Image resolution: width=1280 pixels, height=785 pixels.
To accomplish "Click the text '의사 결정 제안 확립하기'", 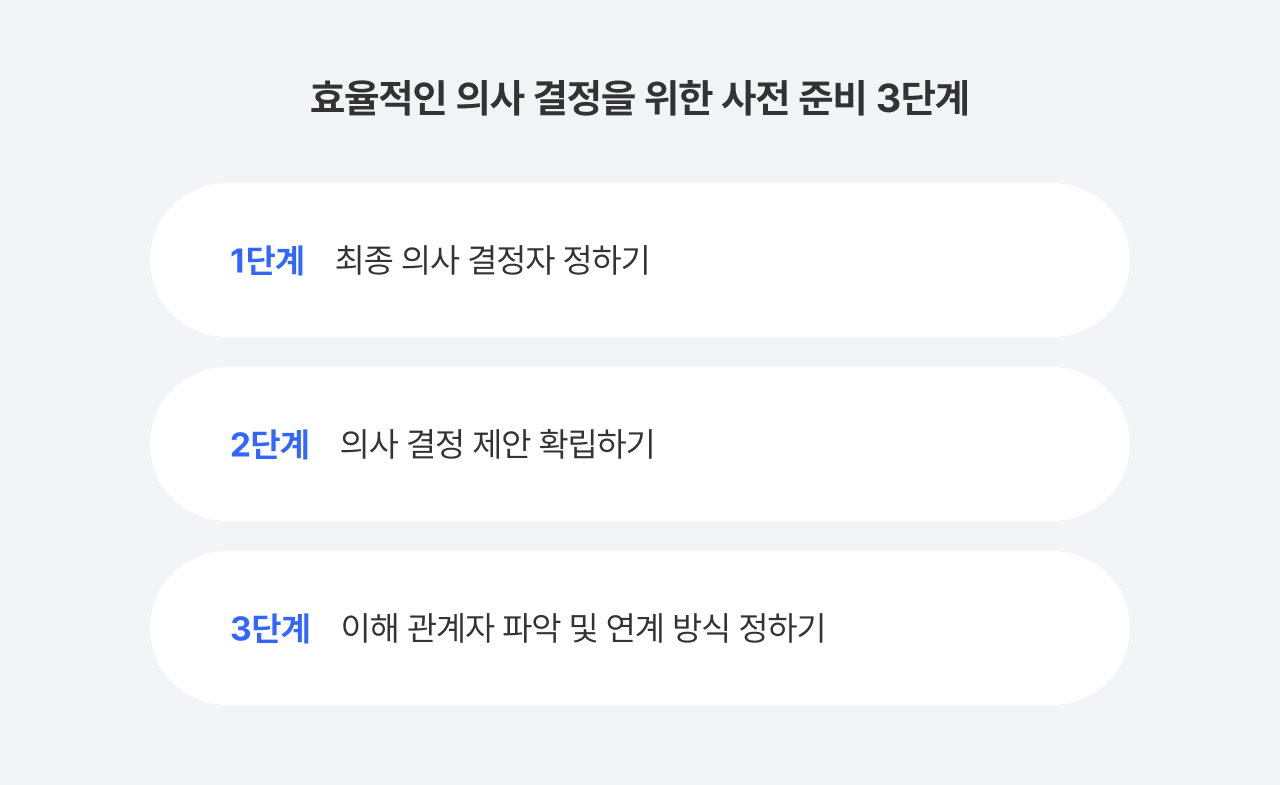I will [x=497, y=444].
